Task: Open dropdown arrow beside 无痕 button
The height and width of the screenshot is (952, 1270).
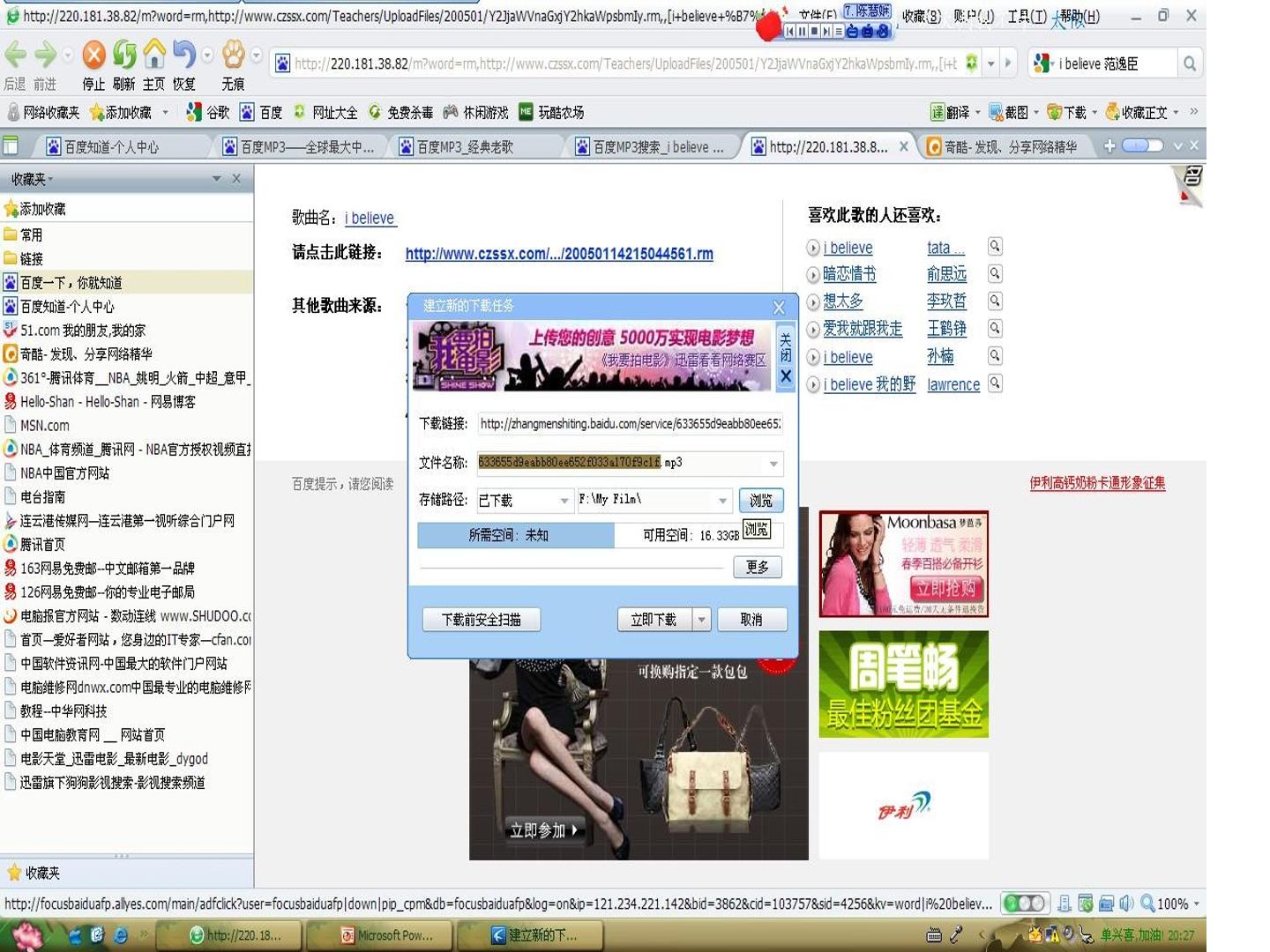Action: 257,56
